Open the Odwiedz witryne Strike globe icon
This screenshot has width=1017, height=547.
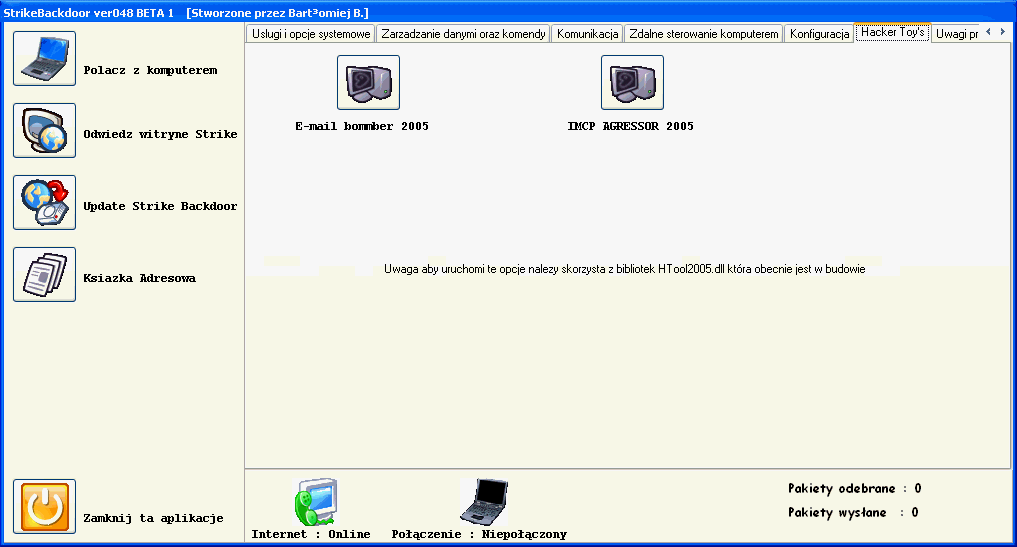point(44,130)
